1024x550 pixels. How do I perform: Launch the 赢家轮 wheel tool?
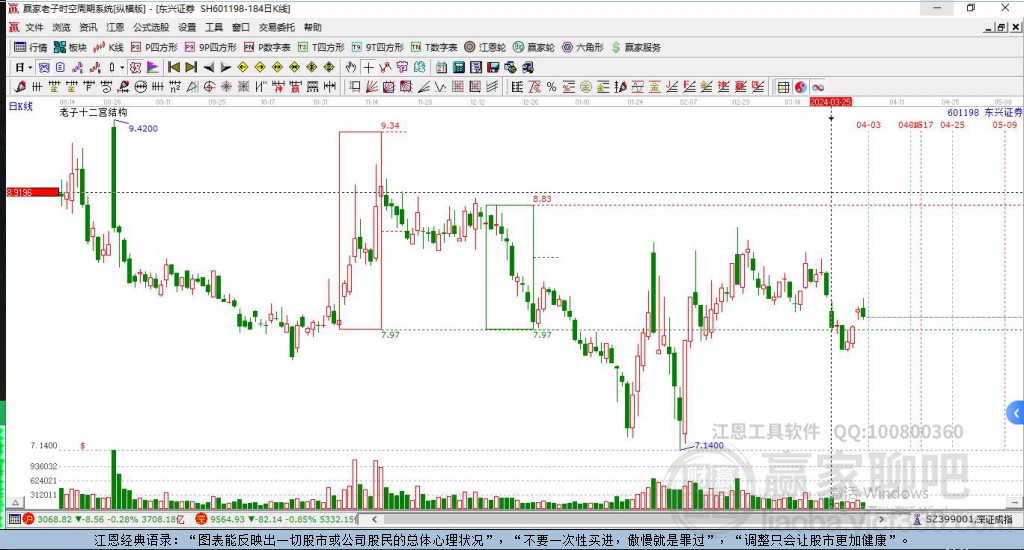(534, 47)
